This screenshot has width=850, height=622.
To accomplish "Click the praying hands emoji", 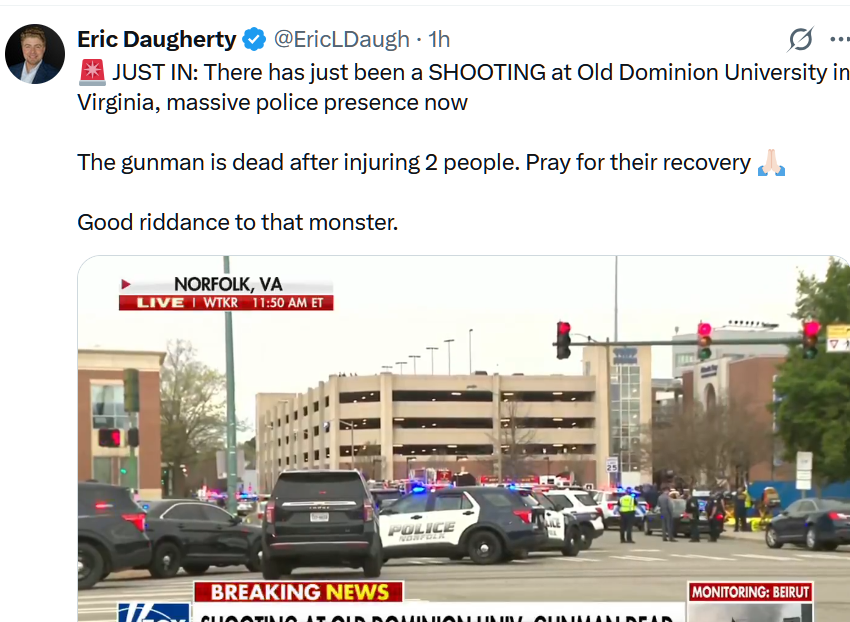I will [x=771, y=163].
